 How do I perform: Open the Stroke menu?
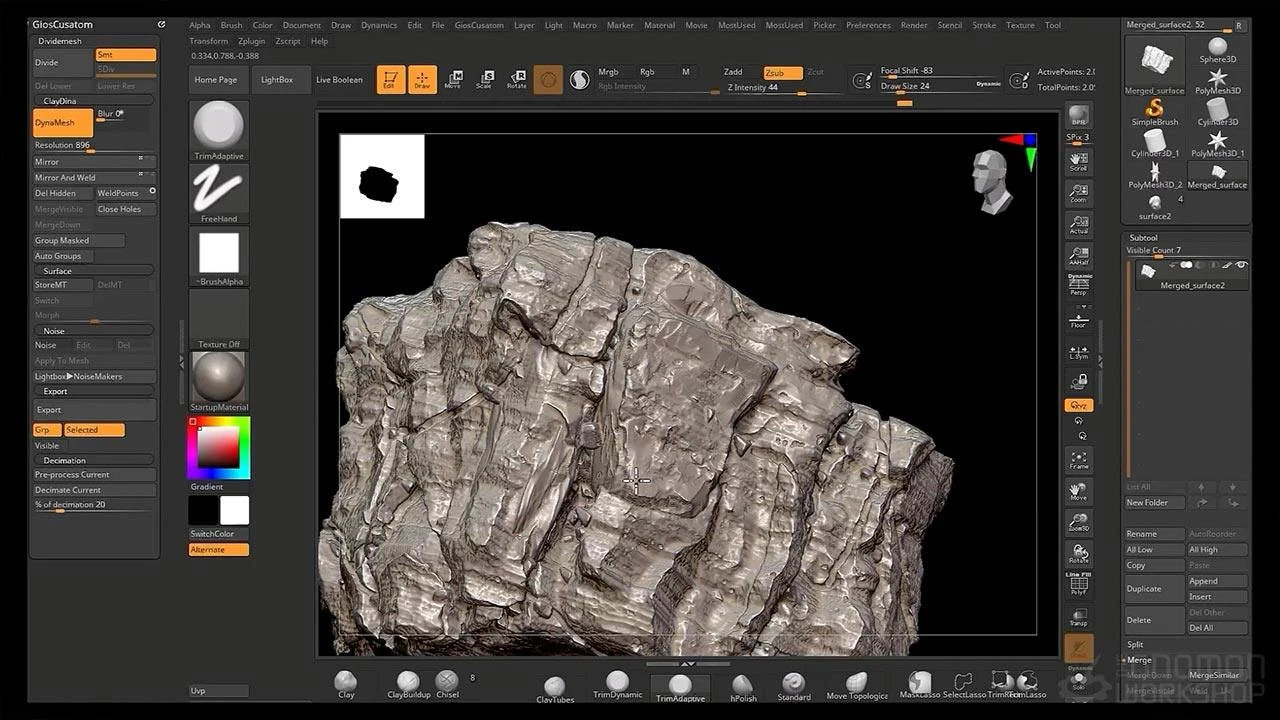coord(984,25)
